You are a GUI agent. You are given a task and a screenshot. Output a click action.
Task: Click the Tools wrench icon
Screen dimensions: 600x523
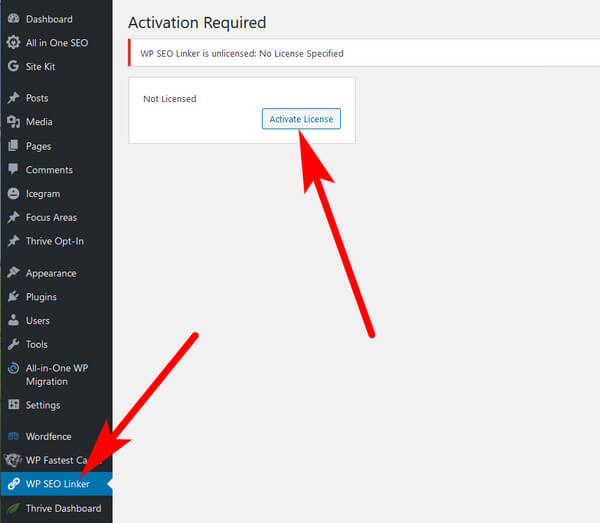(13, 344)
